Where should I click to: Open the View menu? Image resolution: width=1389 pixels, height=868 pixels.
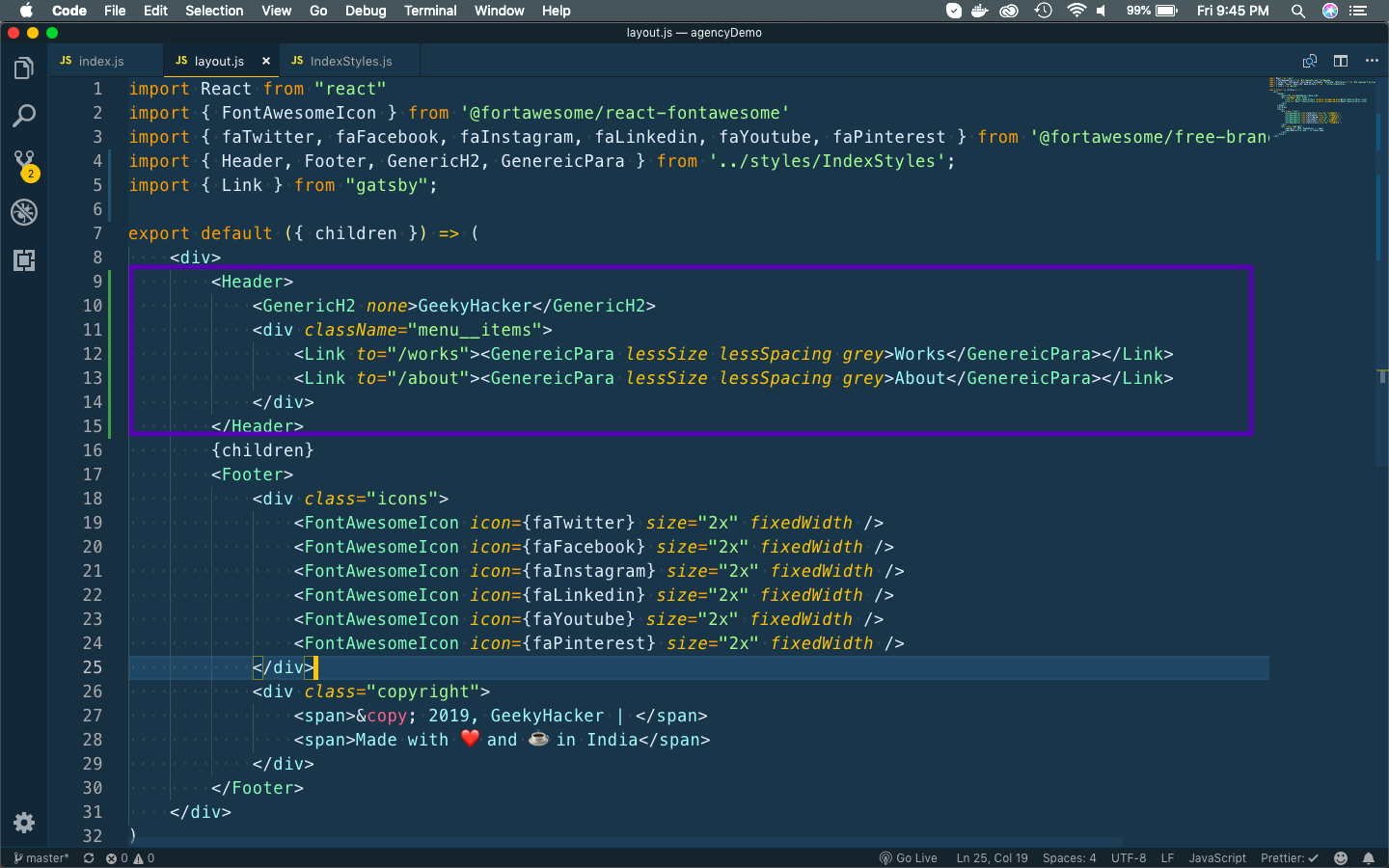tap(276, 11)
